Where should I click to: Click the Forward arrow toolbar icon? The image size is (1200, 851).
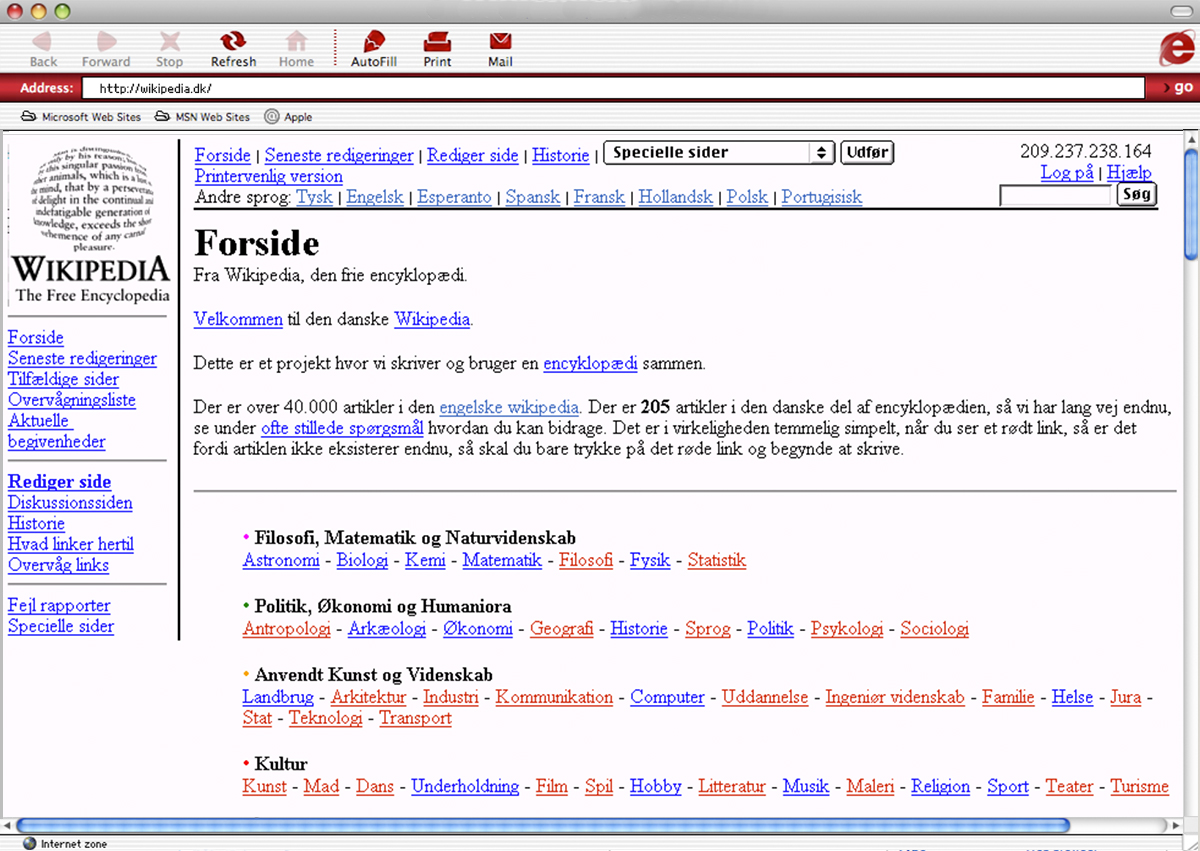(x=106, y=41)
